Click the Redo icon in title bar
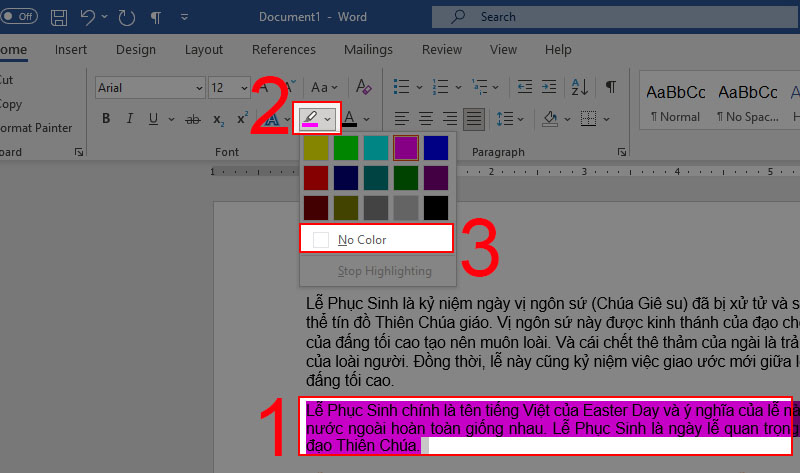The height and width of the screenshot is (473, 800). click(125, 17)
